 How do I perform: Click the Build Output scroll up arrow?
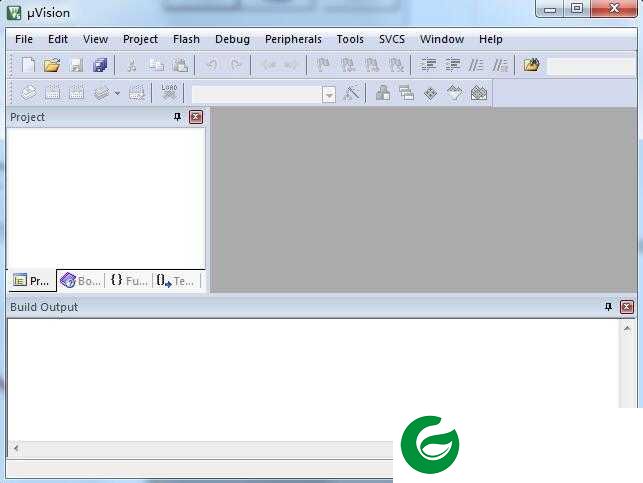627,329
